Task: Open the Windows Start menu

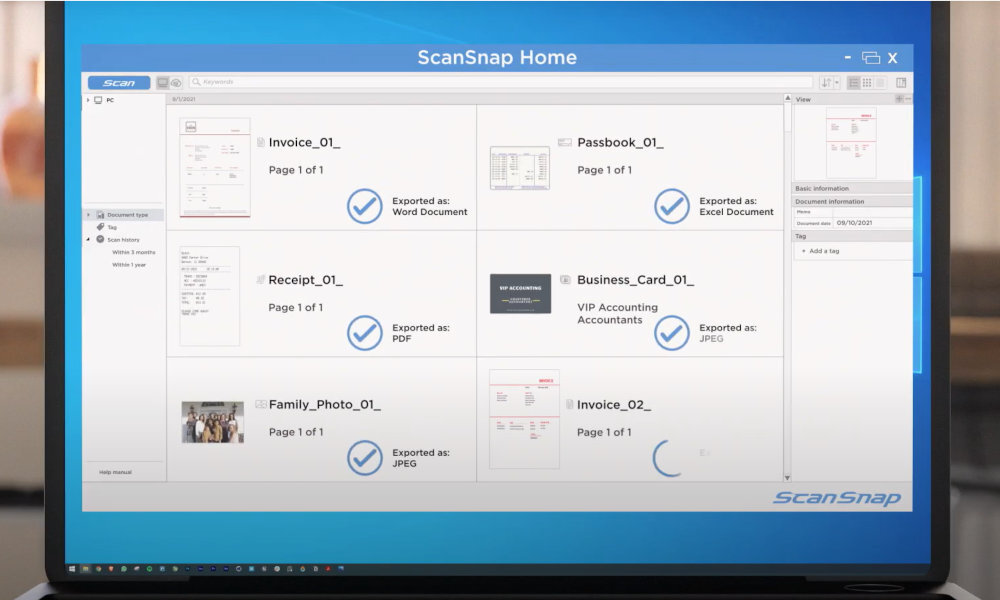Action: (x=72, y=568)
